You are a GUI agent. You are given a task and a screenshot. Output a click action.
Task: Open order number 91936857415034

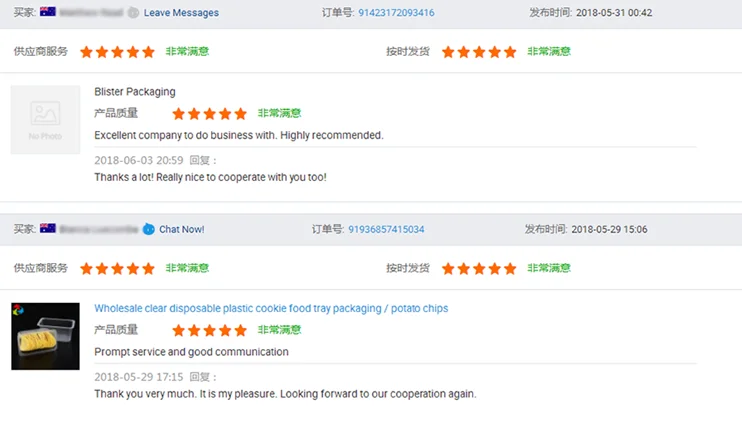386,229
